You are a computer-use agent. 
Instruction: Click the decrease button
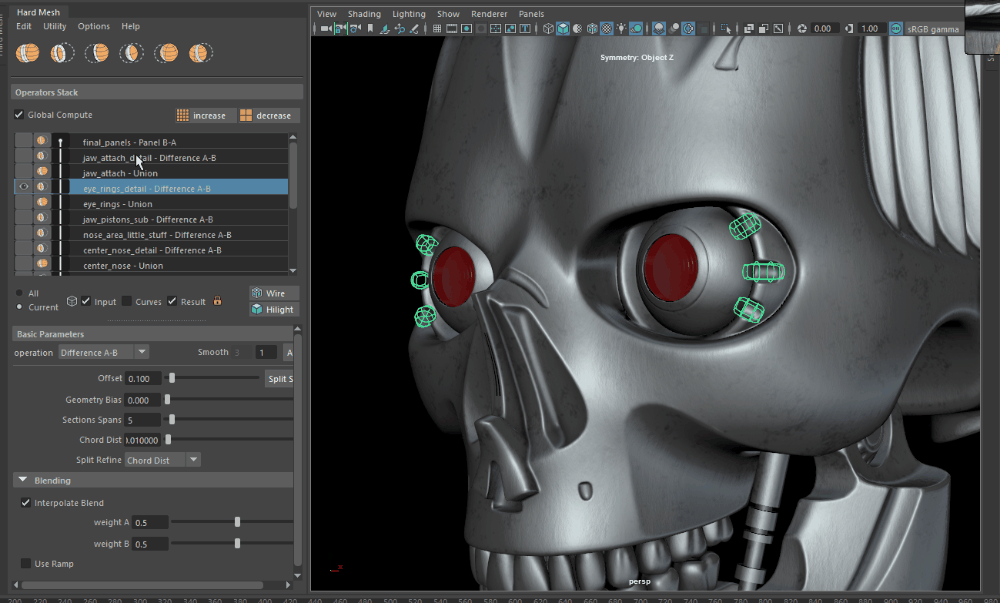pos(267,115)
